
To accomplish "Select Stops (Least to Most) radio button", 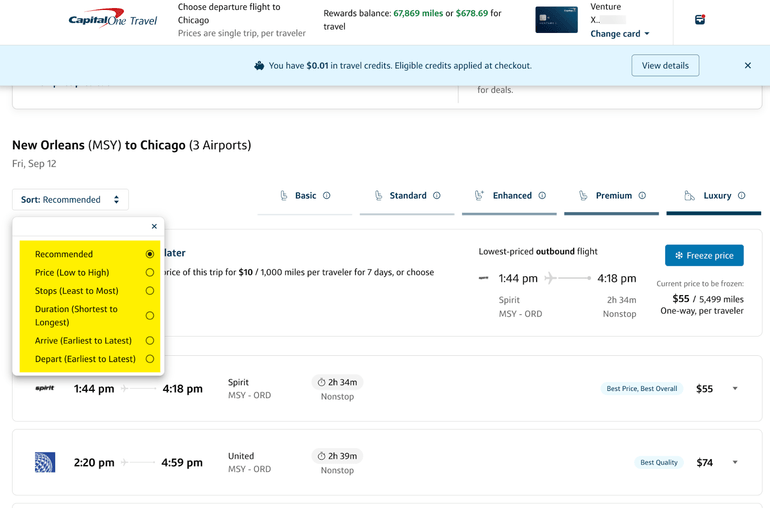I will coord(150,291).
